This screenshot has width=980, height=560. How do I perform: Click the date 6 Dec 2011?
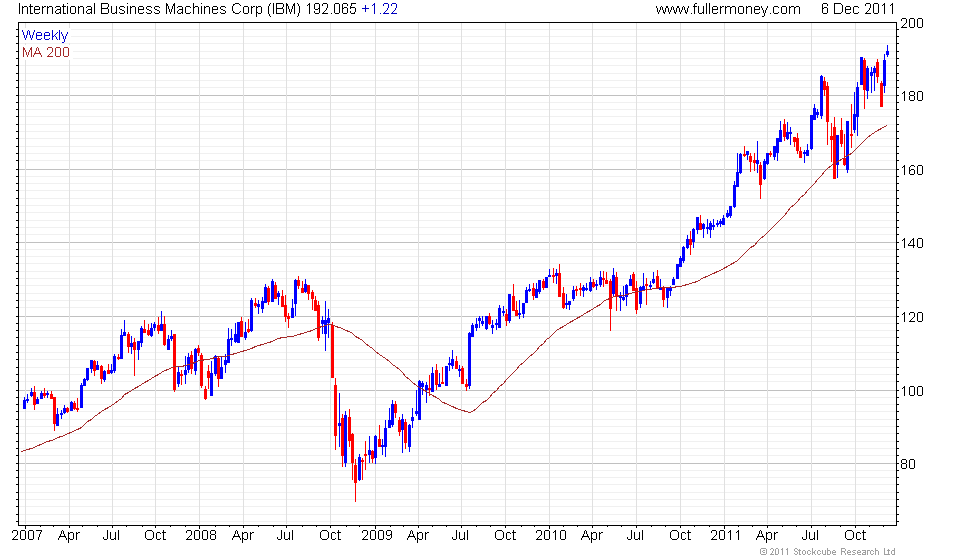pos(858,9)
